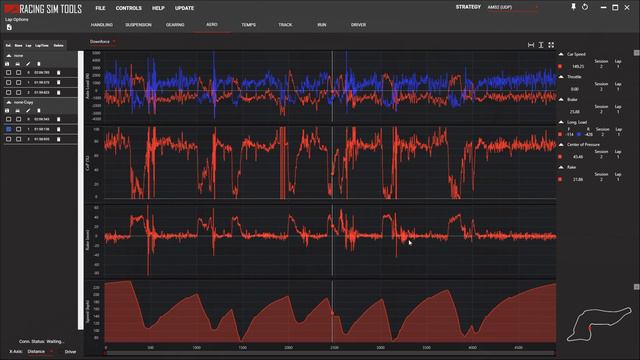
Task: Collapse the first session group
Action: point(9,56)
